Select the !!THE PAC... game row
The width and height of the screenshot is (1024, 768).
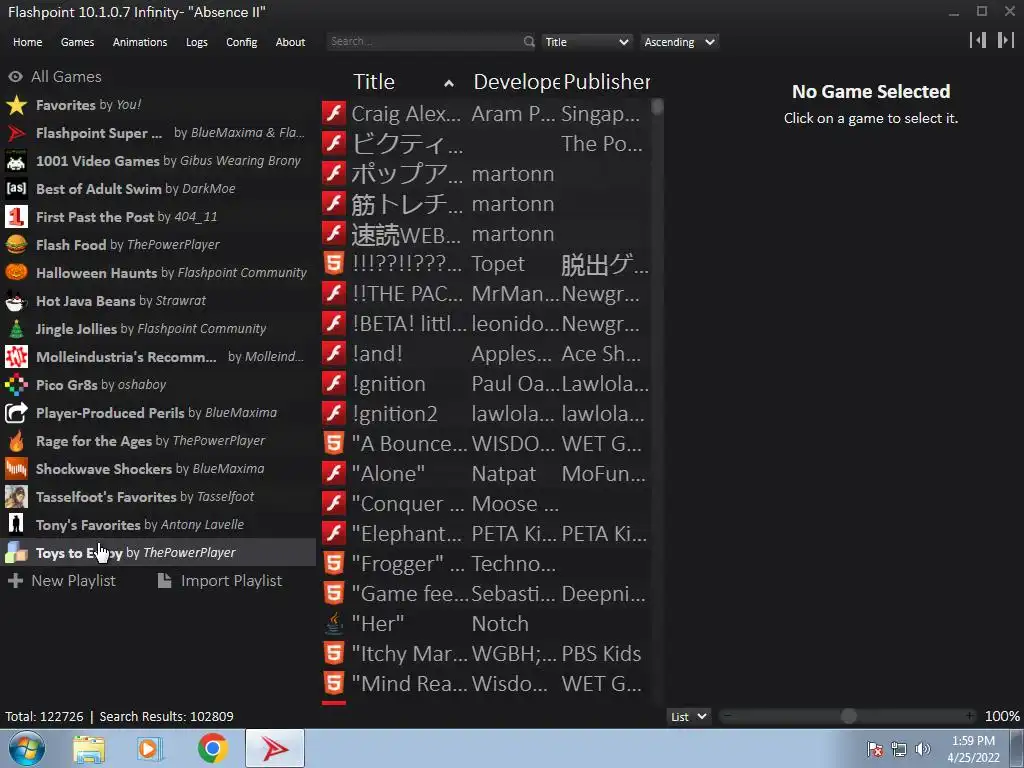pos(486,293)
